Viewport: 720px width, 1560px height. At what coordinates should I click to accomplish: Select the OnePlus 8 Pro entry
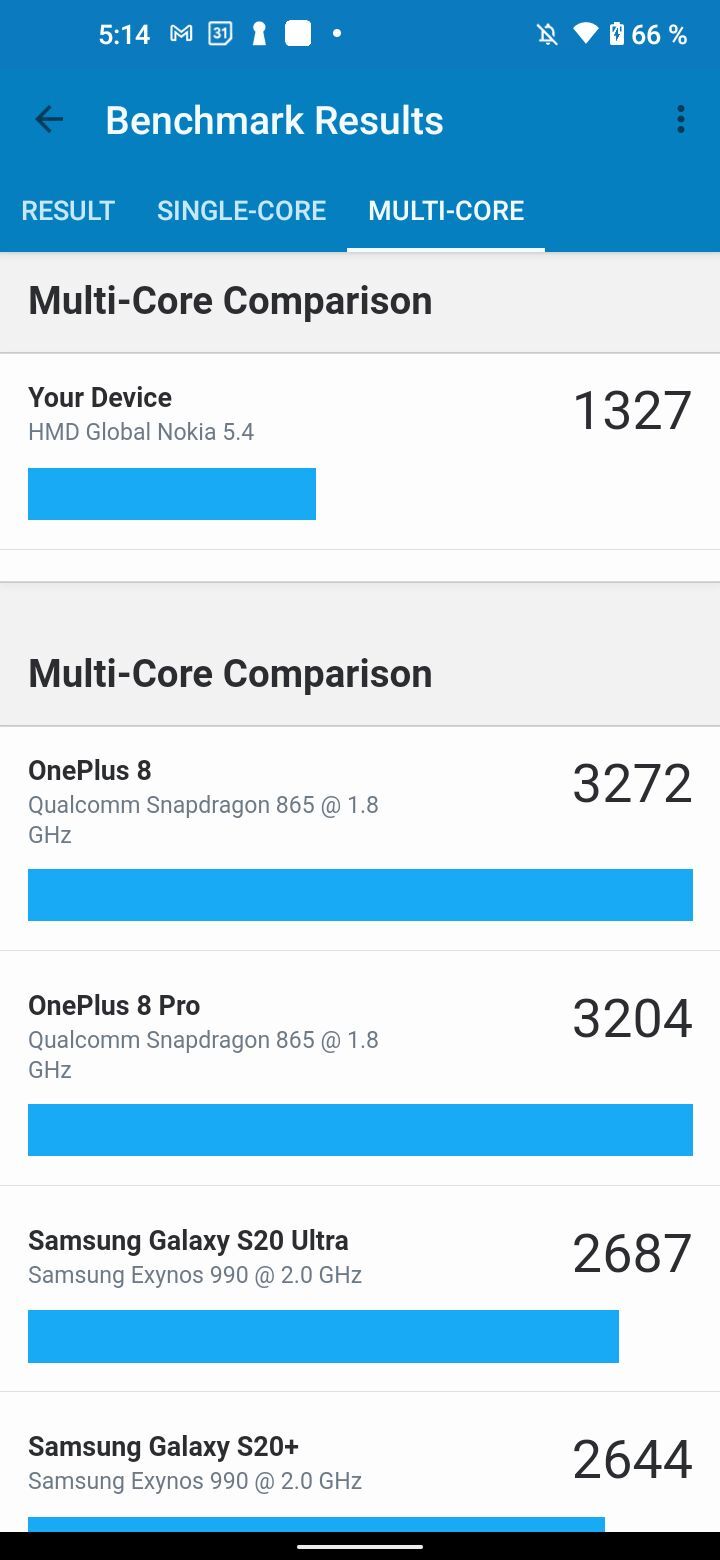[x=360, y=1067]
